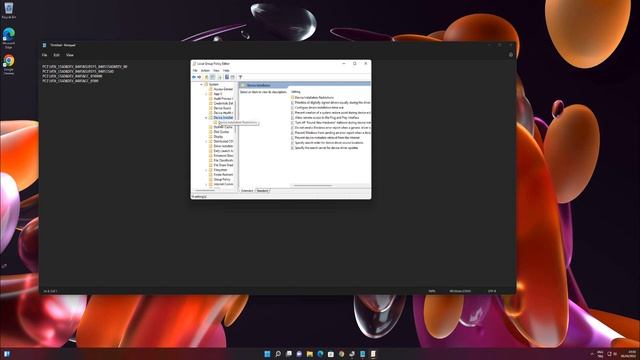Click the UTF-8 encoding in Notepad status bar
This screenshot has width=640, height=360.
[492, 291]
